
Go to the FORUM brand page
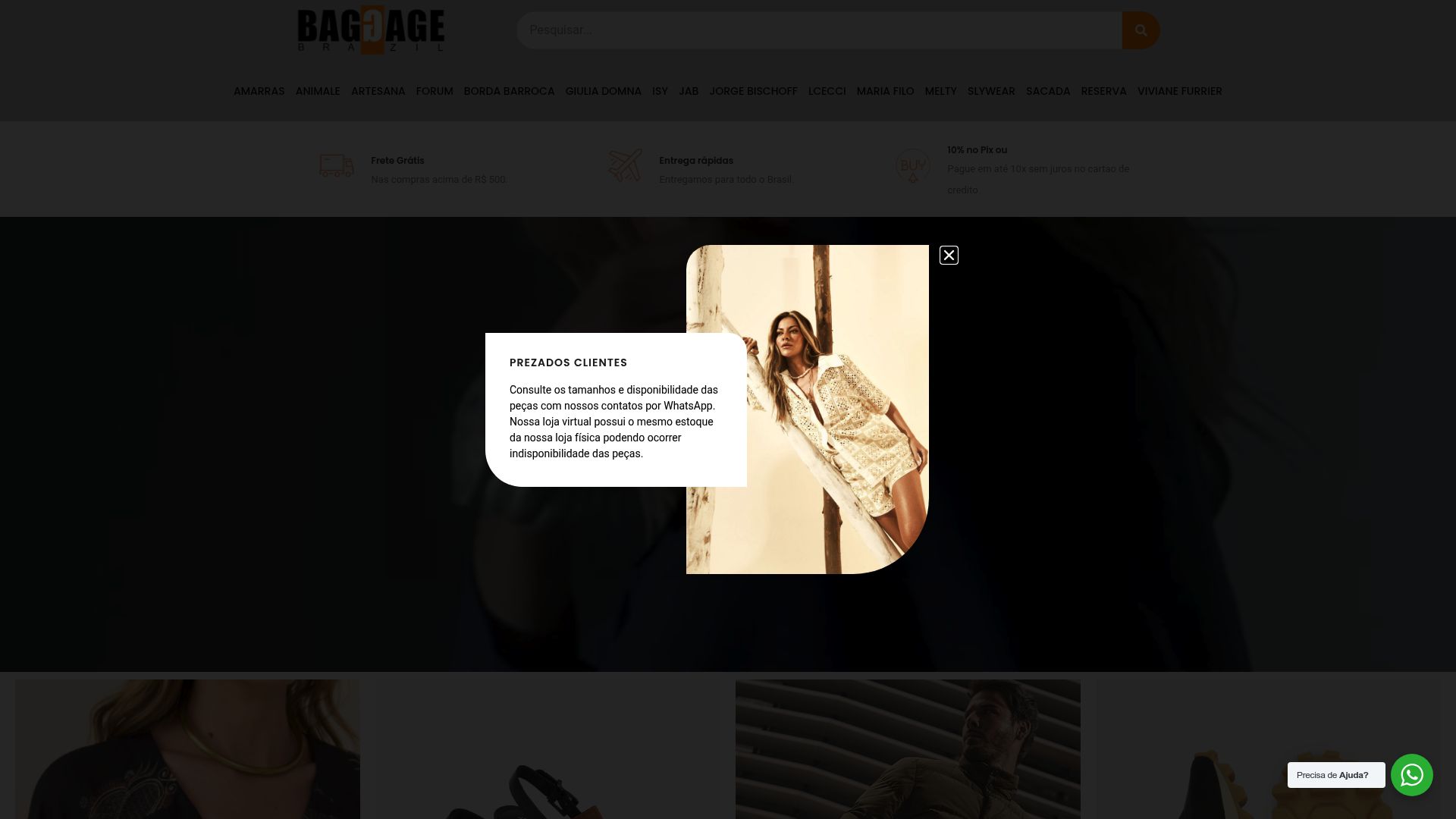tap(435, 91)
